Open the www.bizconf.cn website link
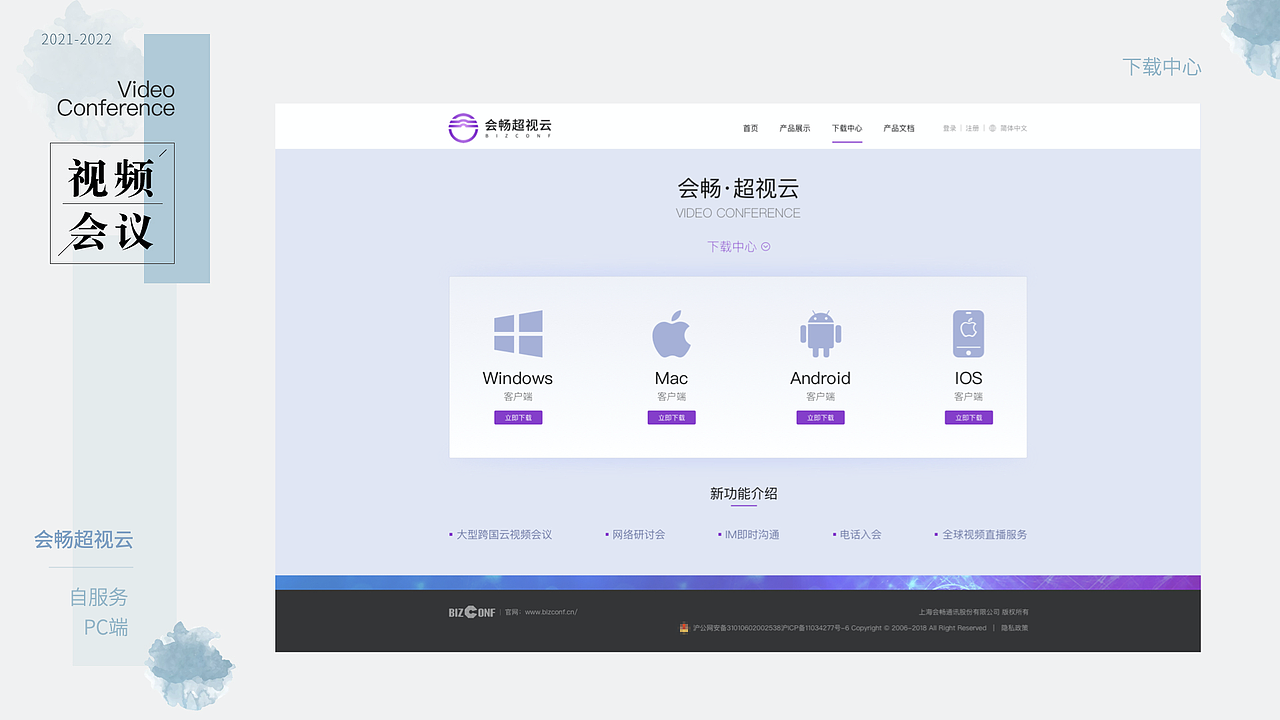1280x720 pixels. [x=550, y=612]
